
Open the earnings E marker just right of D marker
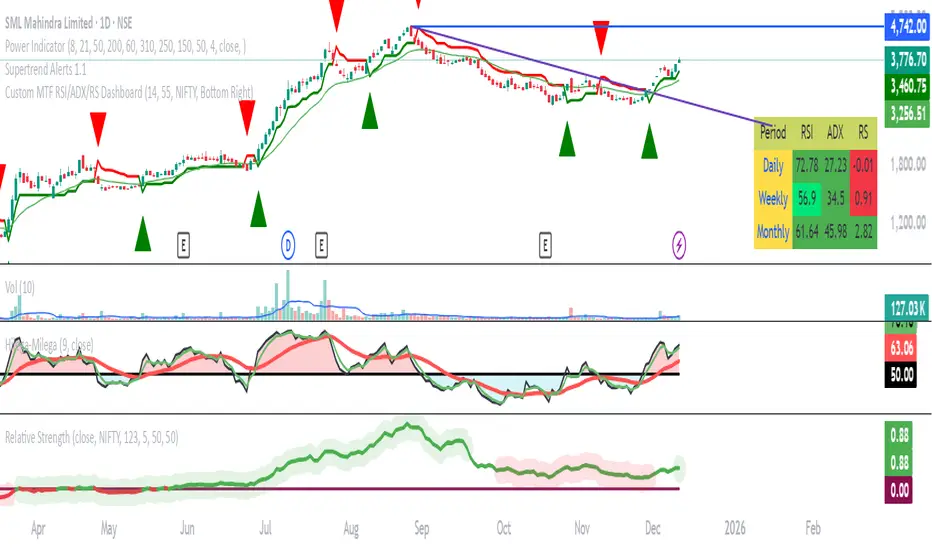pyautogui.click(x=321, y=245)
